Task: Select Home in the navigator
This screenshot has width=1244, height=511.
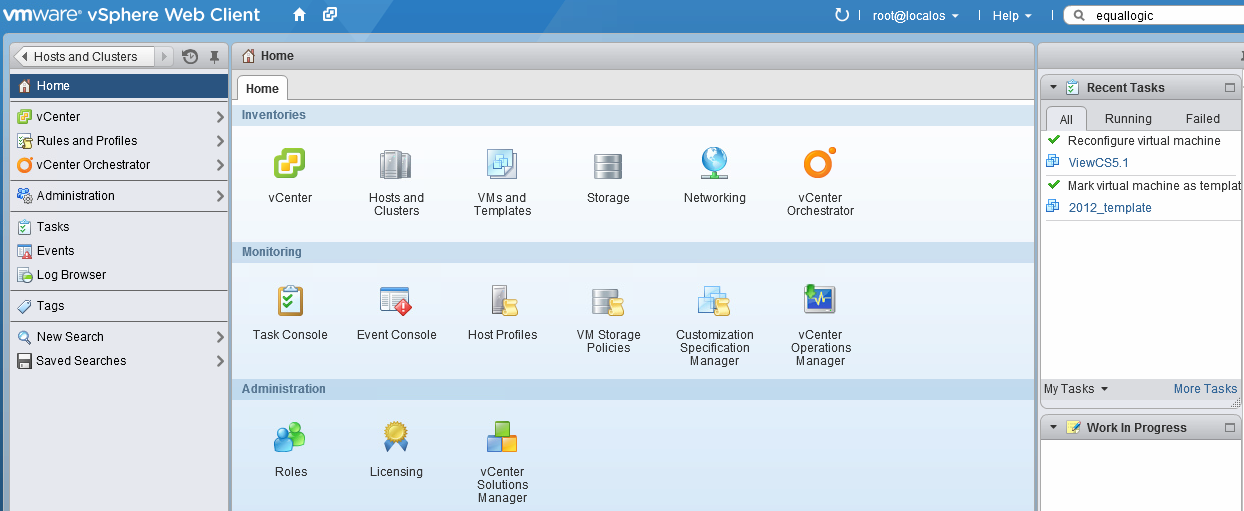Action: tap(119, 86)
